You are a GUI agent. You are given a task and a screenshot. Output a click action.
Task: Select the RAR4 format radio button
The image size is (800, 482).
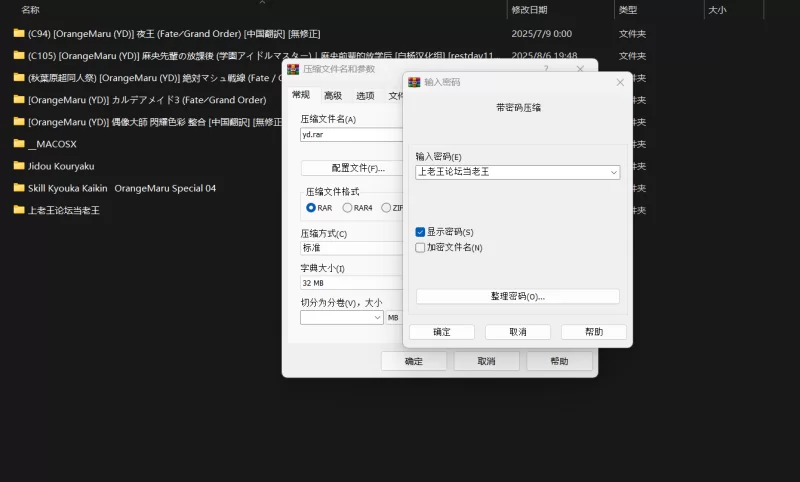coord(347,208)
